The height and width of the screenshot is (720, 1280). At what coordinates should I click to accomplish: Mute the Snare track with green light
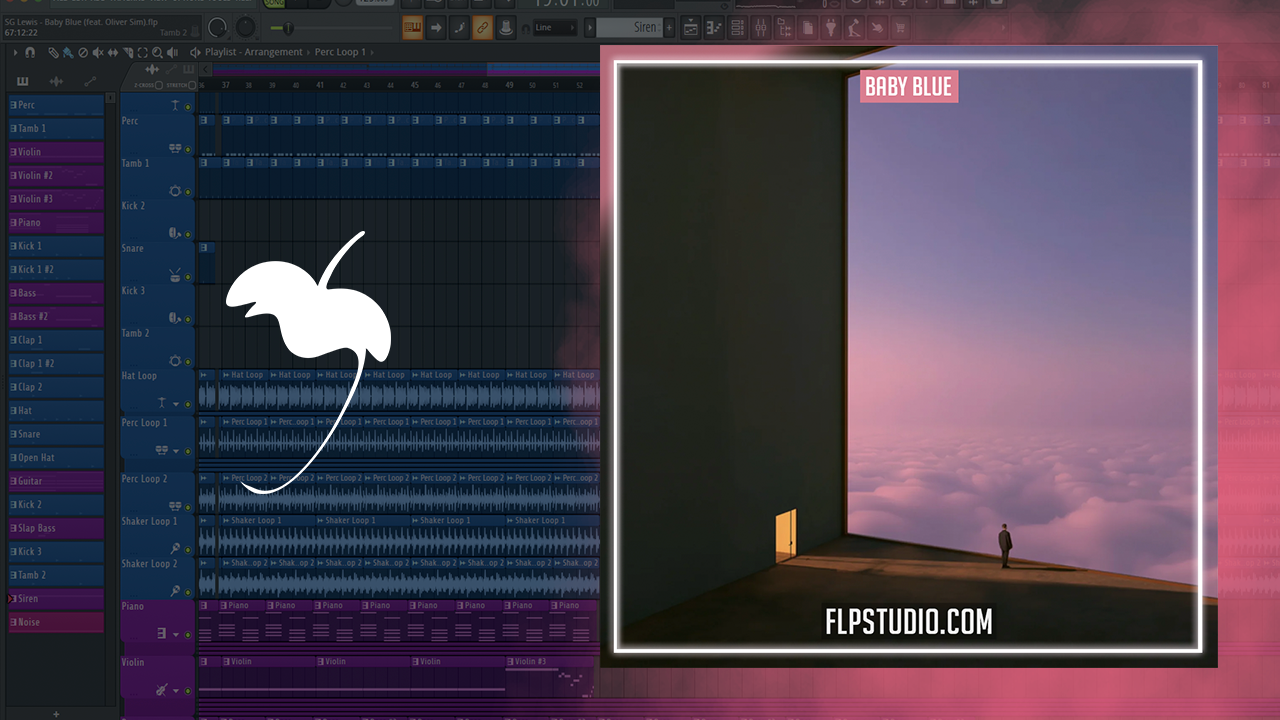[x=188, y=277]
